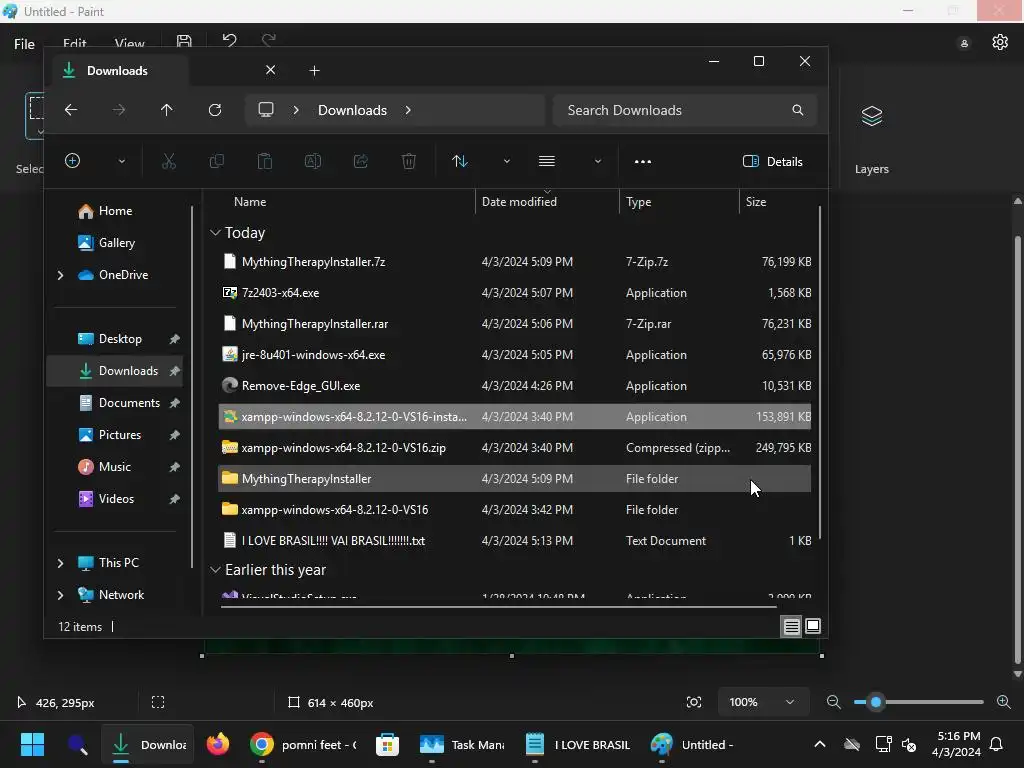Open the See more three-dots menu
Image resolution: width=1024 pixels, height=768 pixels.
643,161
